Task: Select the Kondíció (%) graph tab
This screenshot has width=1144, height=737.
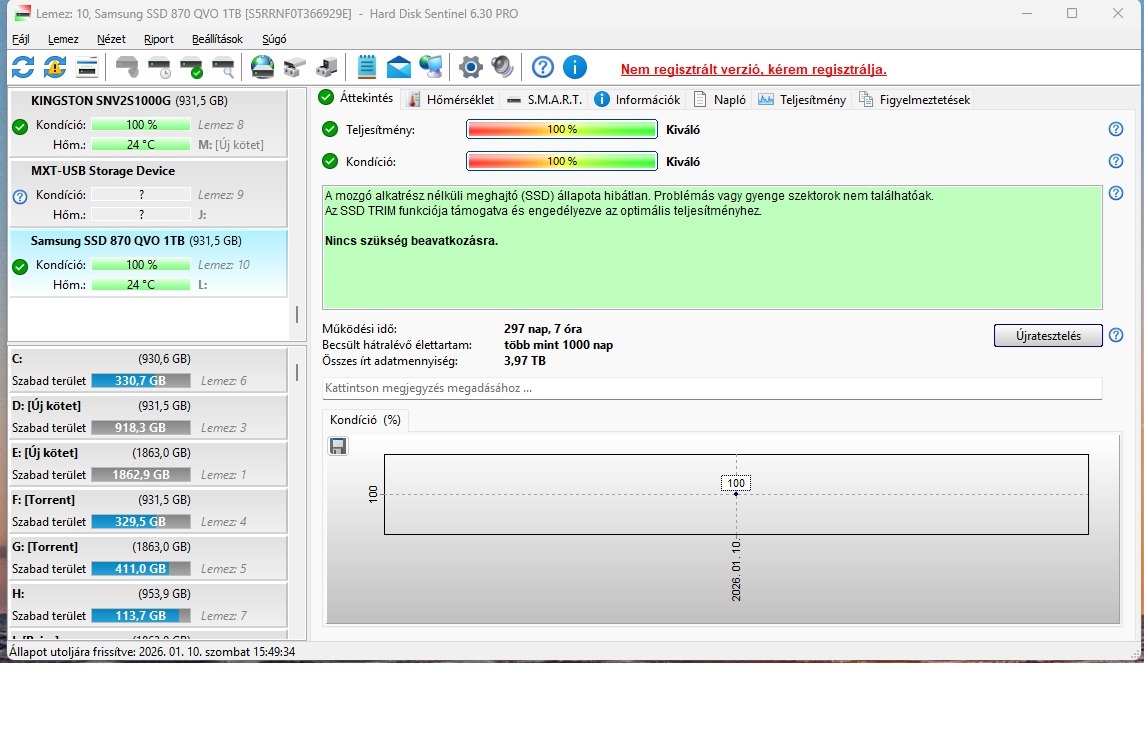Action: click(x=366, y=420)
